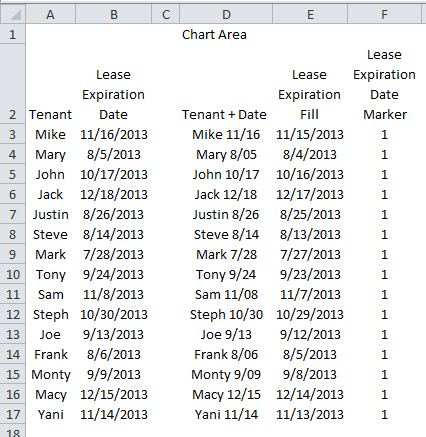Select the marker value in Yani's row
The height and width of the screenshot is (437, 426).
click(384, 414)
